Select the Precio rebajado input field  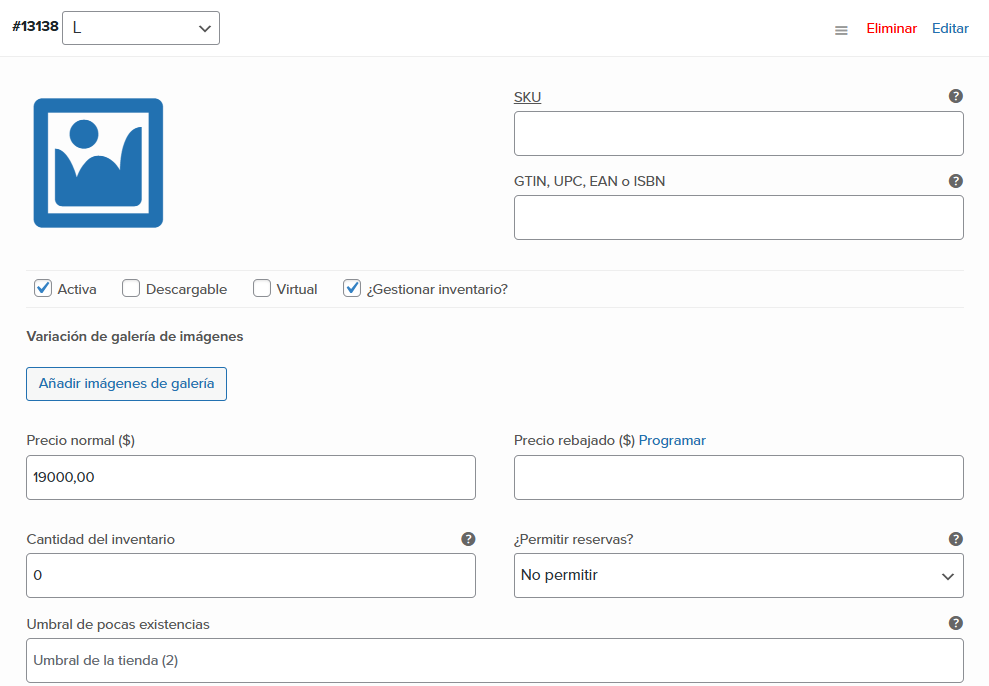(739, 477)
